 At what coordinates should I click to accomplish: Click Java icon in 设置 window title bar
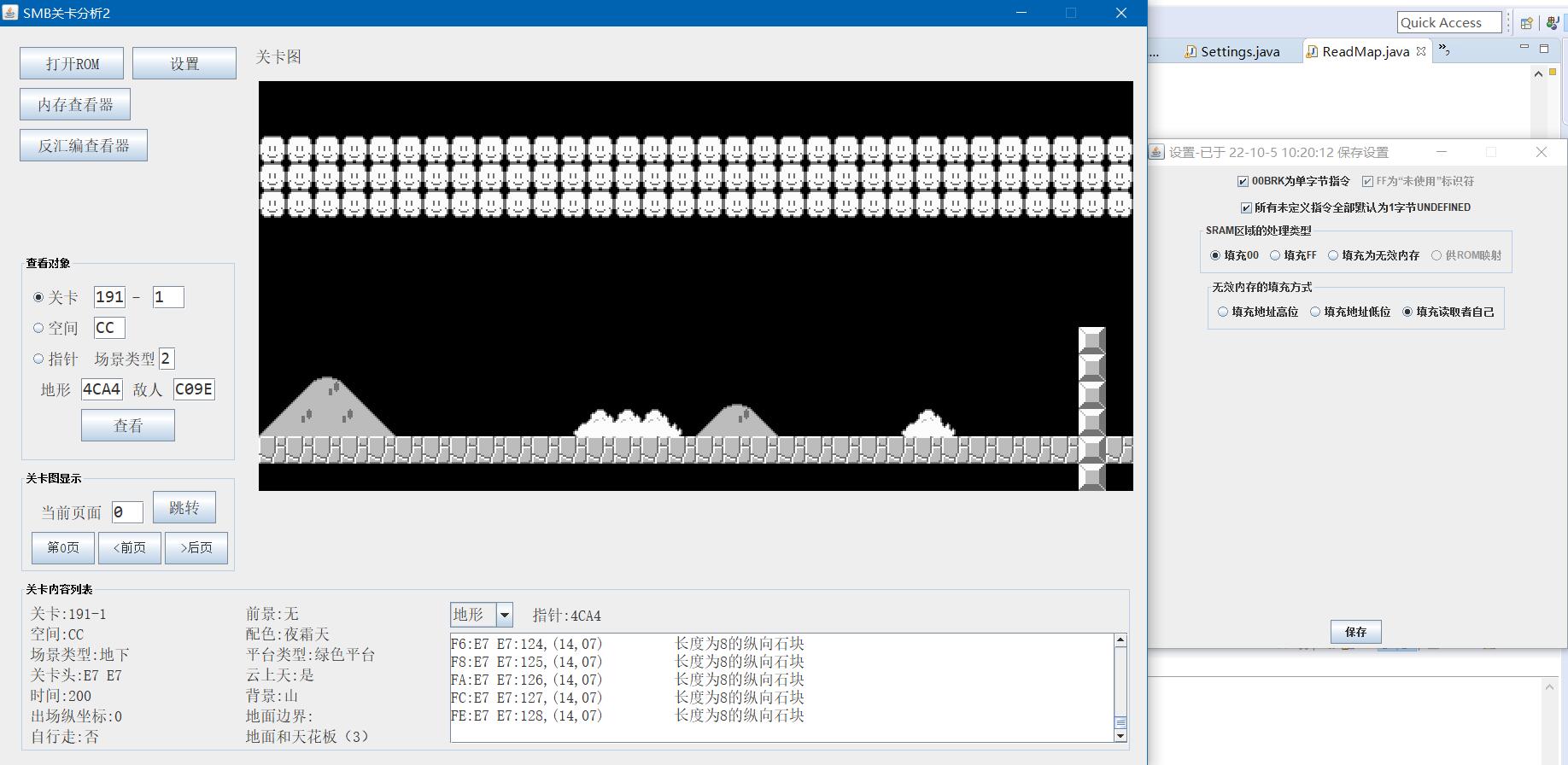(x=1156, y=152)
